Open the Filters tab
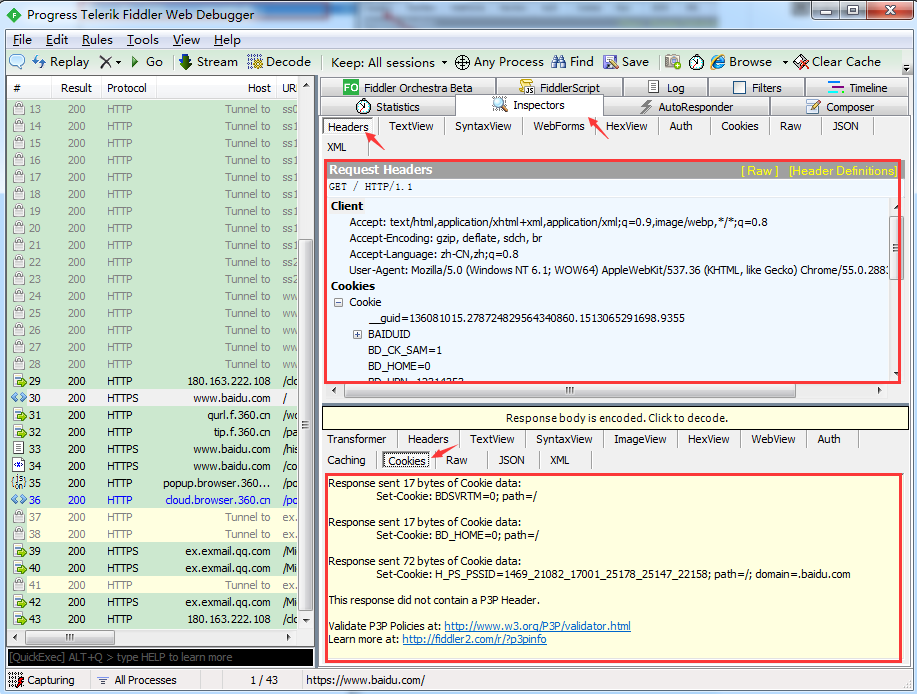 tap(757, 88)
